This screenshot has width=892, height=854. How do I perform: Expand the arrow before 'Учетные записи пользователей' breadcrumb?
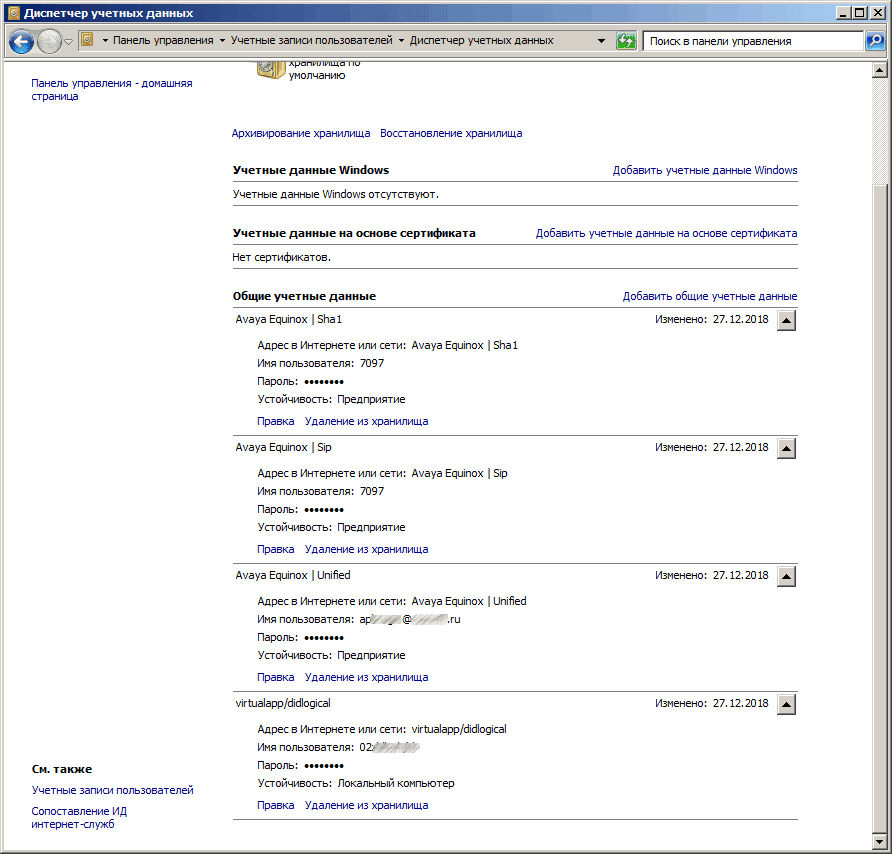point(222,40)
